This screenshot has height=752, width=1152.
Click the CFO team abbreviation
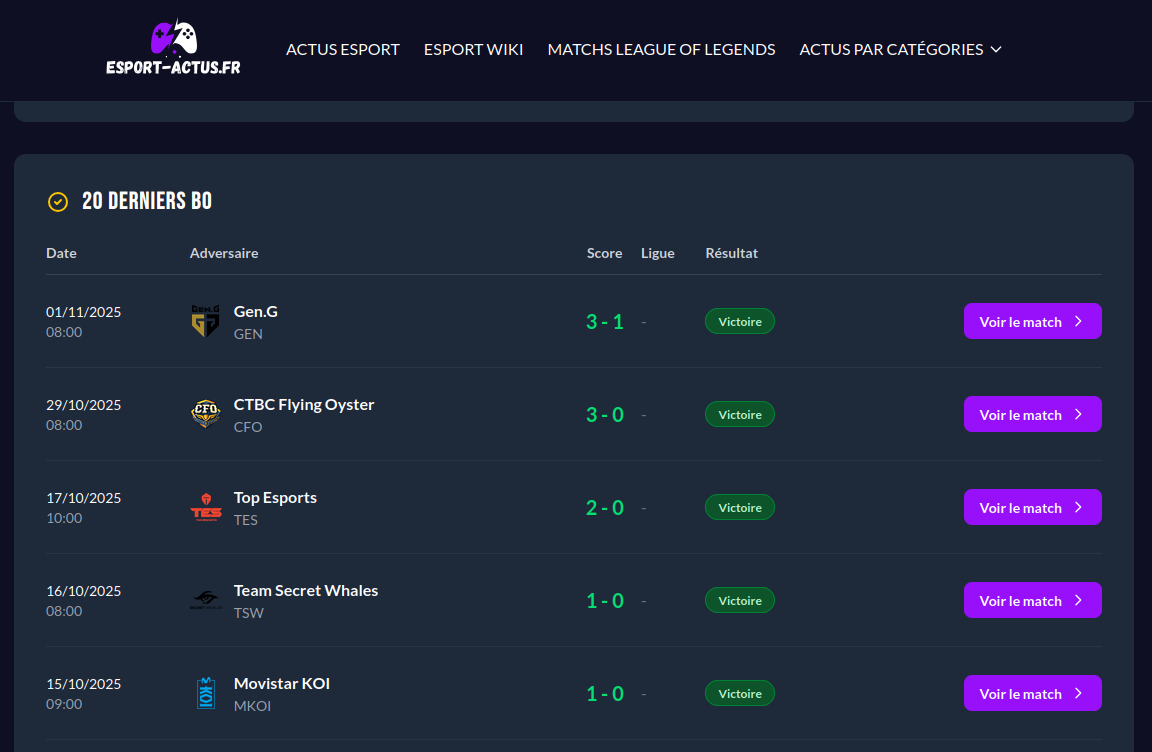(248, 427)
